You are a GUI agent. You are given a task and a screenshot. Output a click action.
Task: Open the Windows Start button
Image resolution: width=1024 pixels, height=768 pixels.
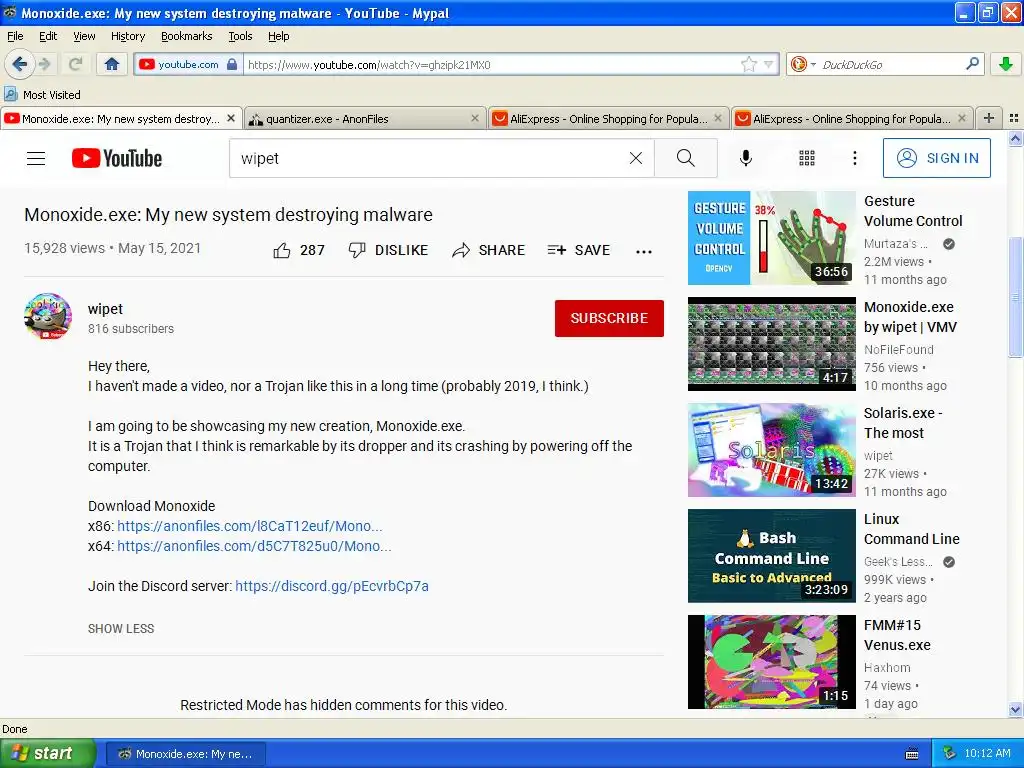coord(47,754)
